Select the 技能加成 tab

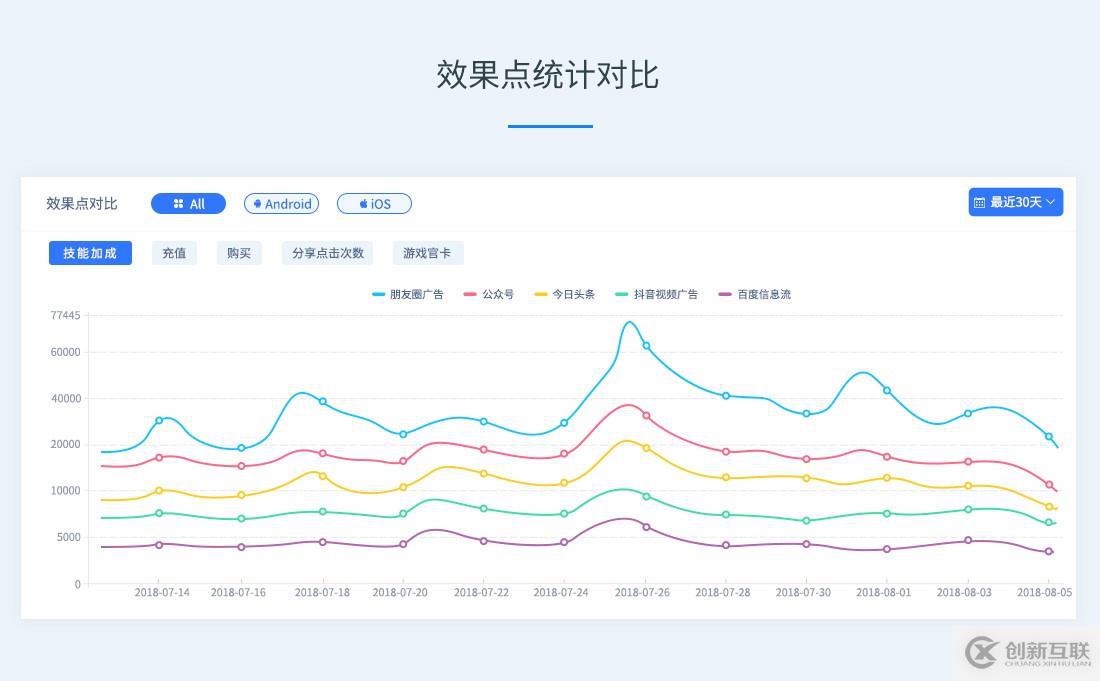90,253
